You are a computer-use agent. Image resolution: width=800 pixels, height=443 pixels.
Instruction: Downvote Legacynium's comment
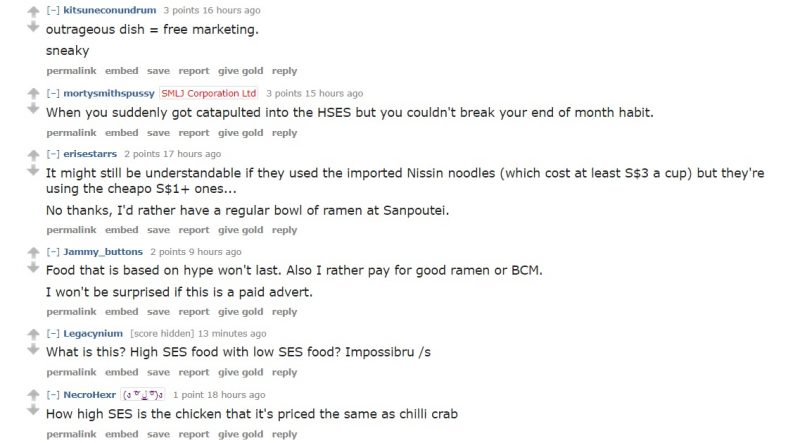coord(33,349)
